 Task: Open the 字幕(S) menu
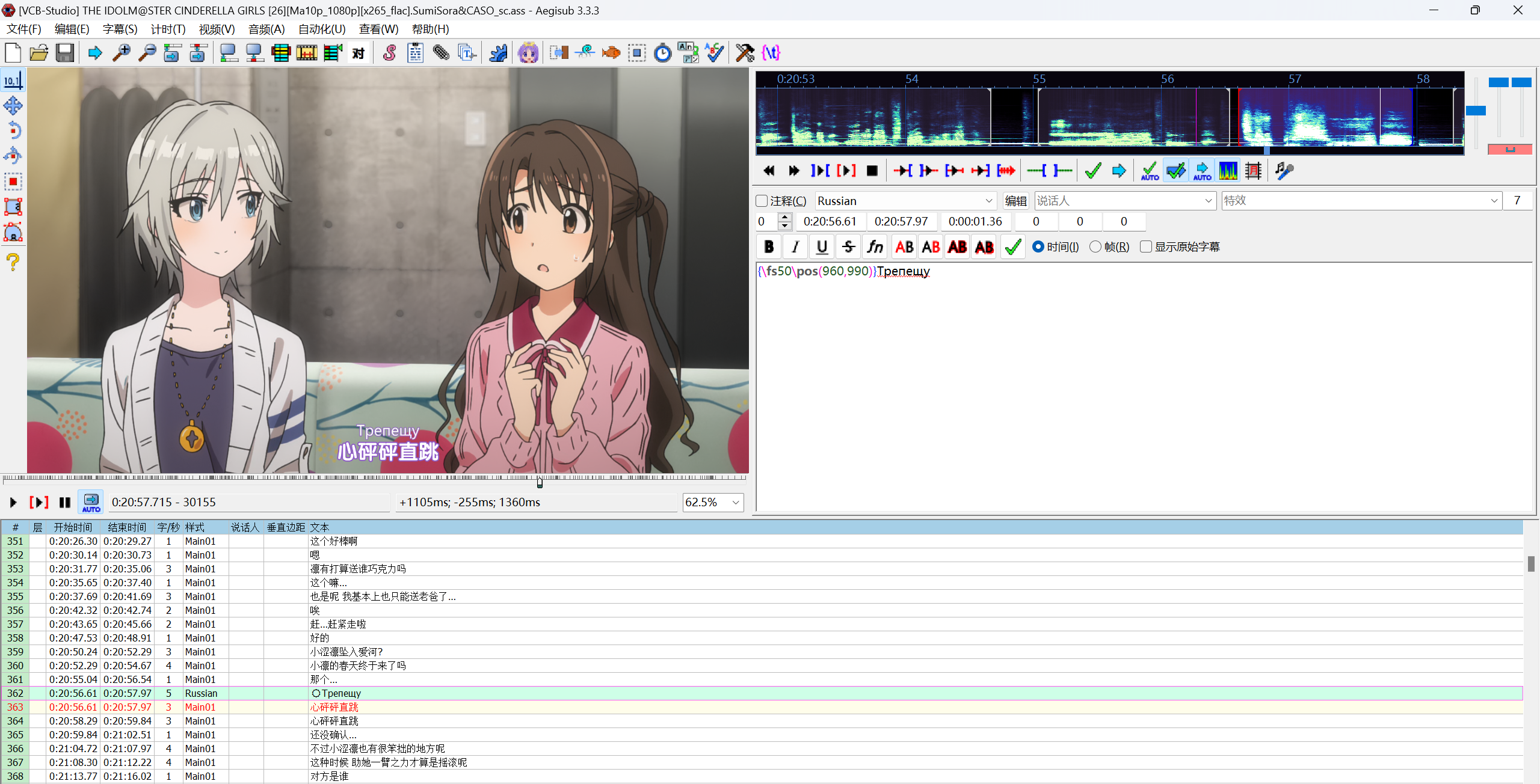click(120, 29)
